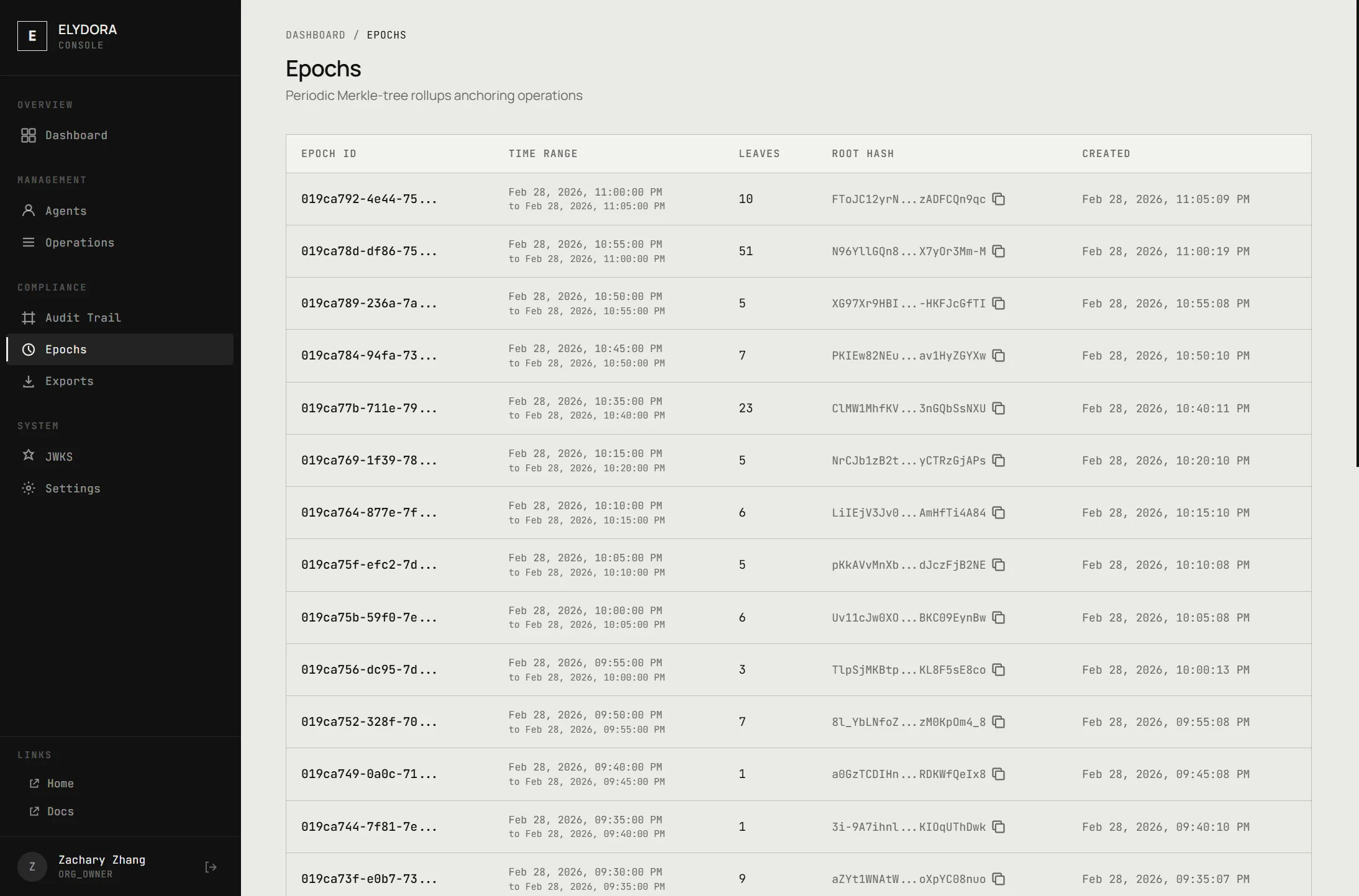Click the Home external link
The width and height of the screenshot is (1359, 896).
click(x=60, y=784)
